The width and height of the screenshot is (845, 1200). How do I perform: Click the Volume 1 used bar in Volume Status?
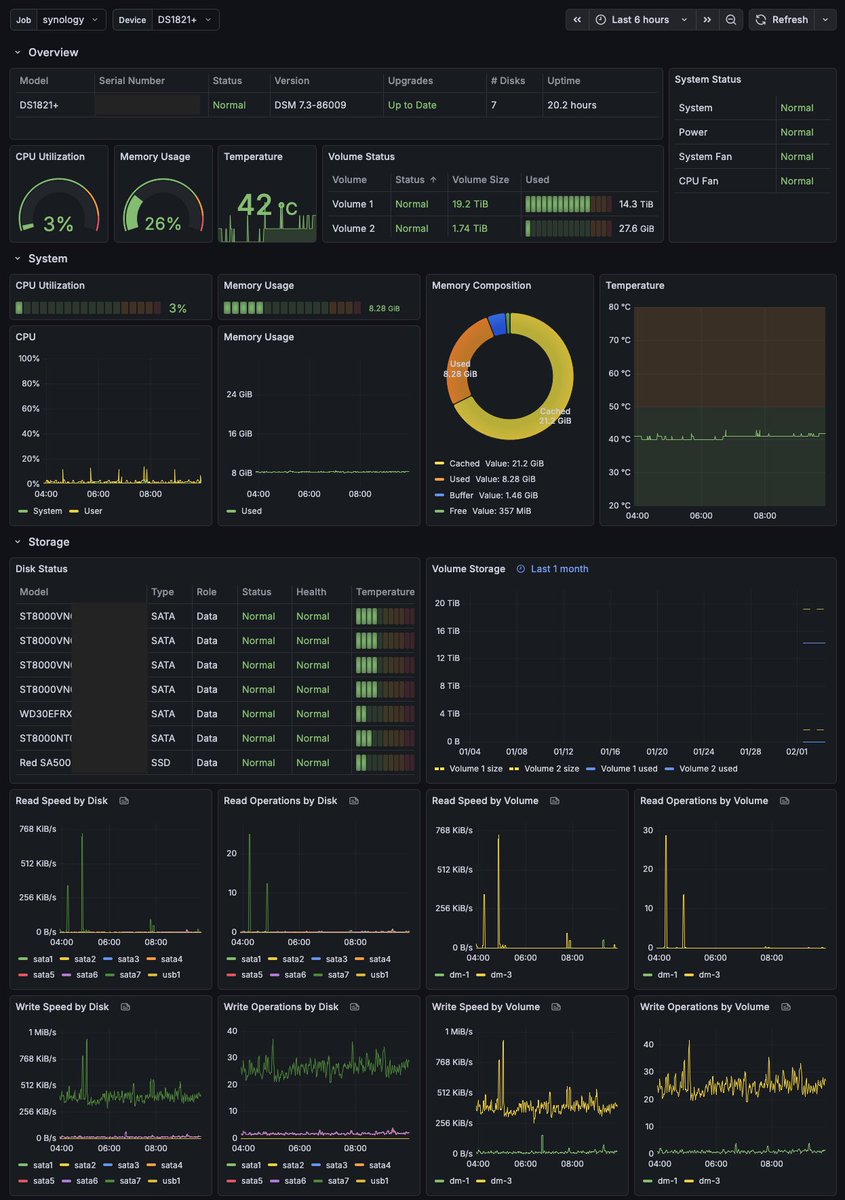568,204
